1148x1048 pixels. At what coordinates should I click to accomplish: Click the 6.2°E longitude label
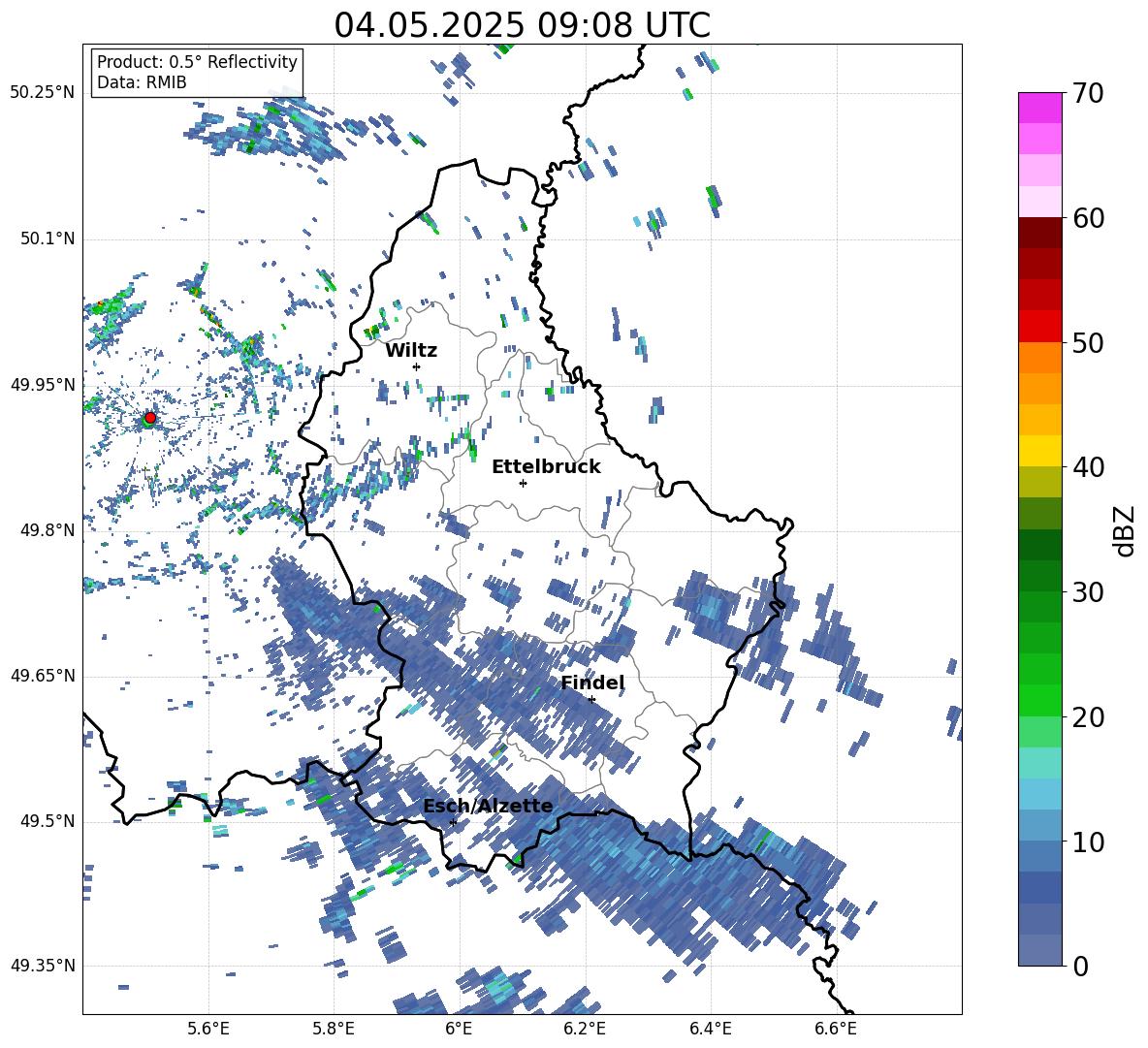[x=585, y=1029]
